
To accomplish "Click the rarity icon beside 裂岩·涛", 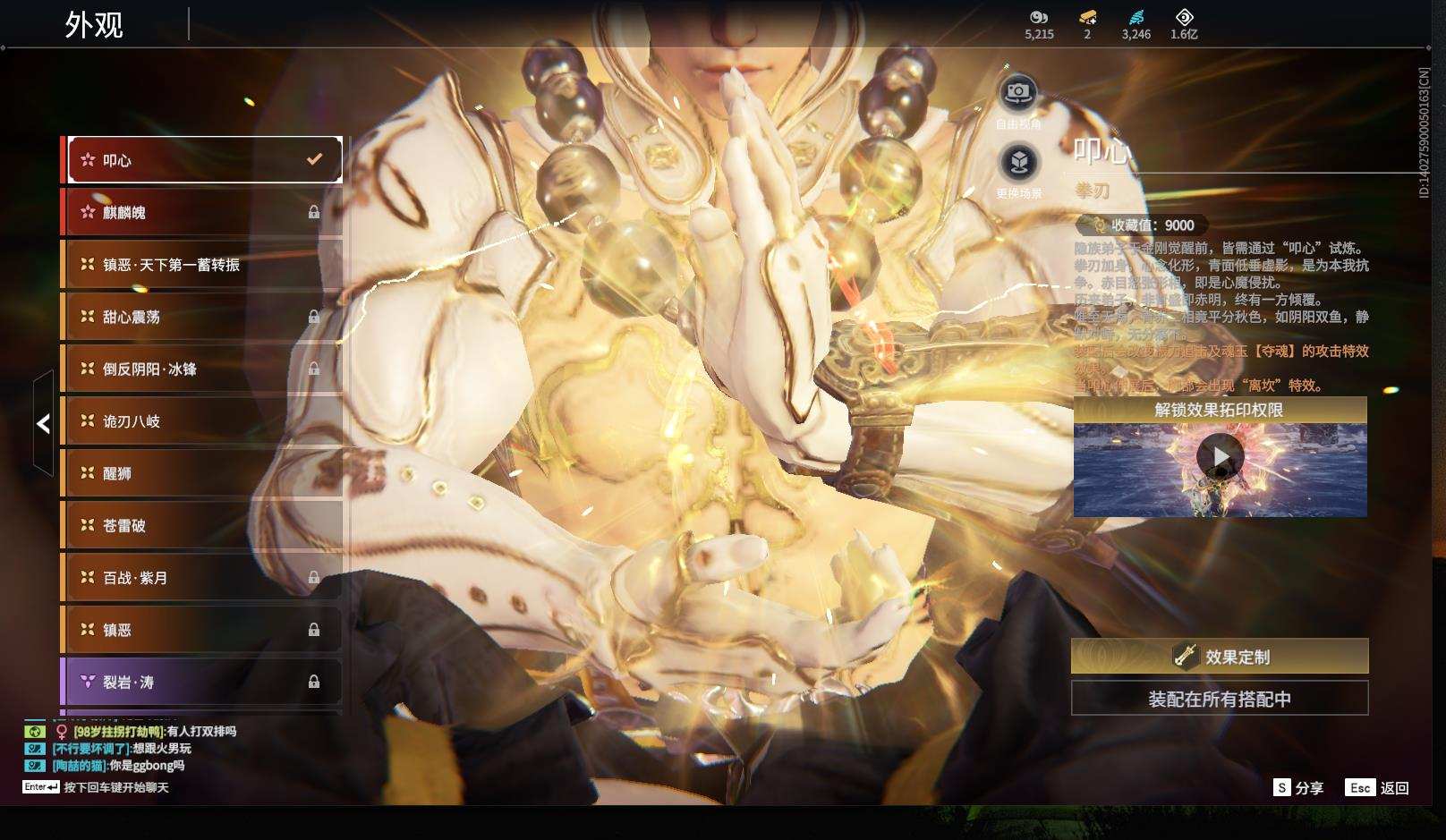I will tap(88, 682).
